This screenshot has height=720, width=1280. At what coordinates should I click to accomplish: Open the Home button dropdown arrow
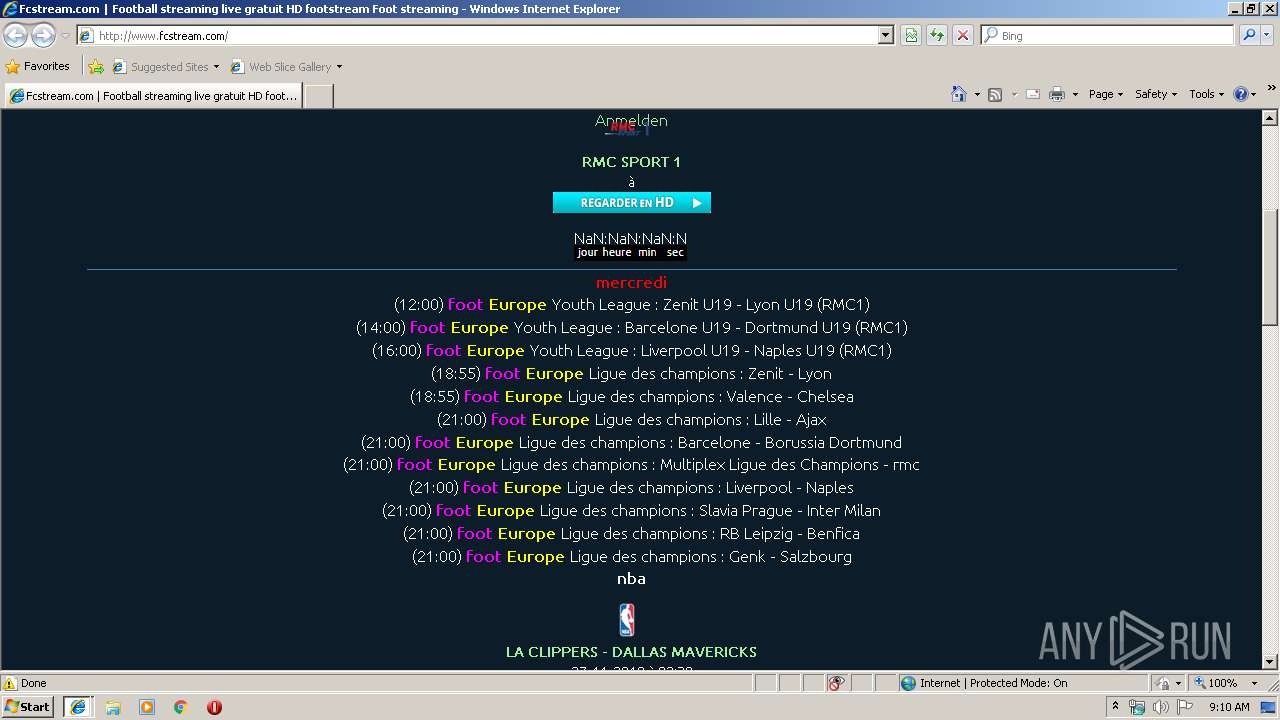coord(976,94)
